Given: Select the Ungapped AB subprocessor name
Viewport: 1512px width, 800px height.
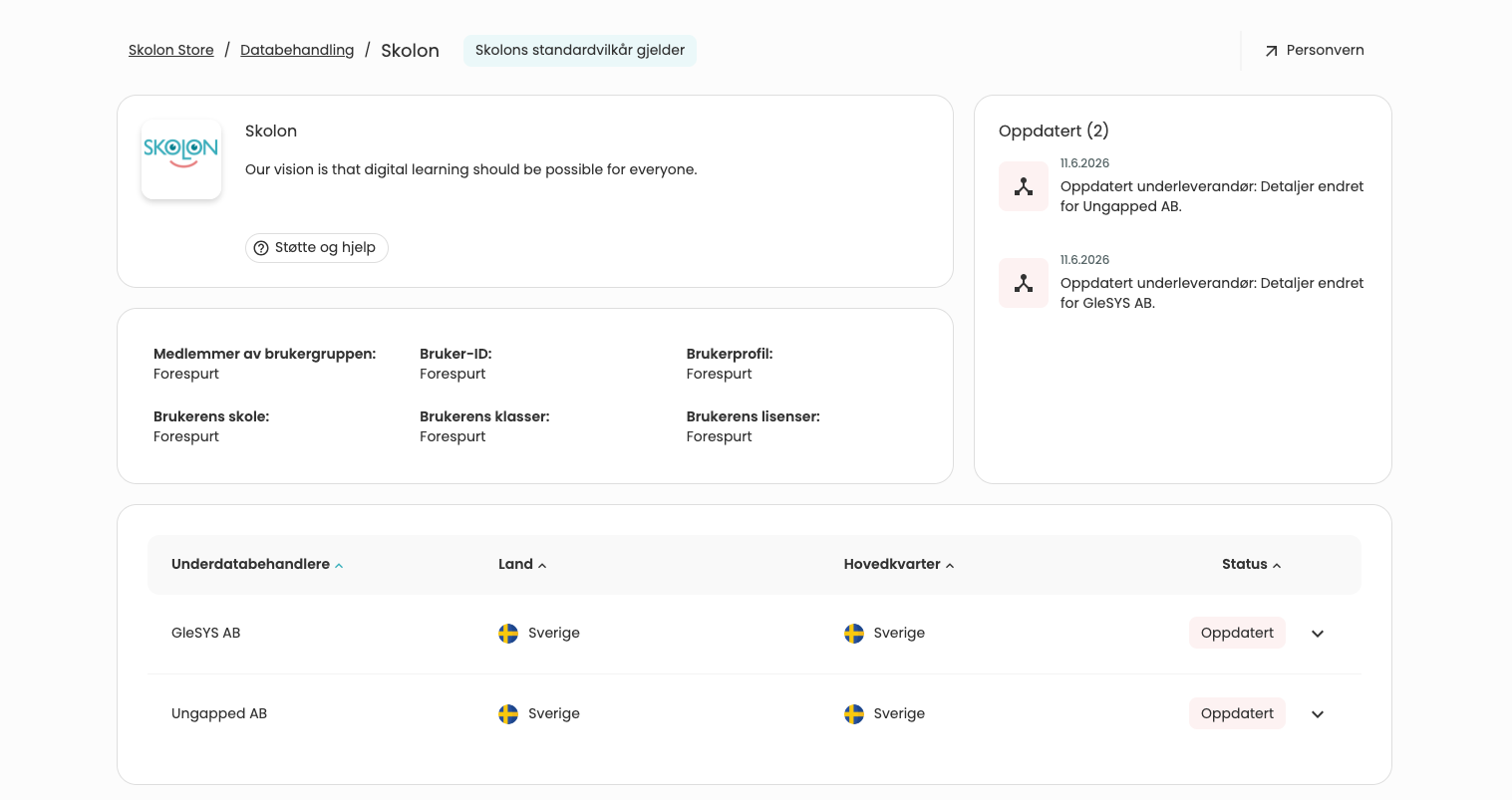Looking at the screenshot, I should click(x=219, y=714).
